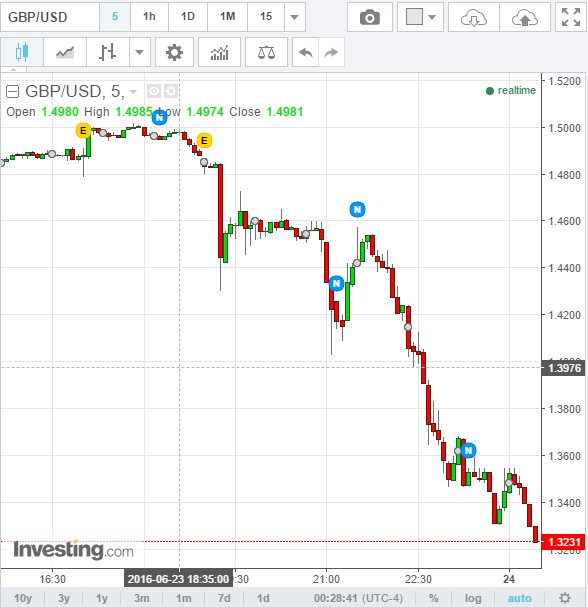
Task: Open timezone menu showing 00:28:41 (UTC-4)
Action: point(358,598)
